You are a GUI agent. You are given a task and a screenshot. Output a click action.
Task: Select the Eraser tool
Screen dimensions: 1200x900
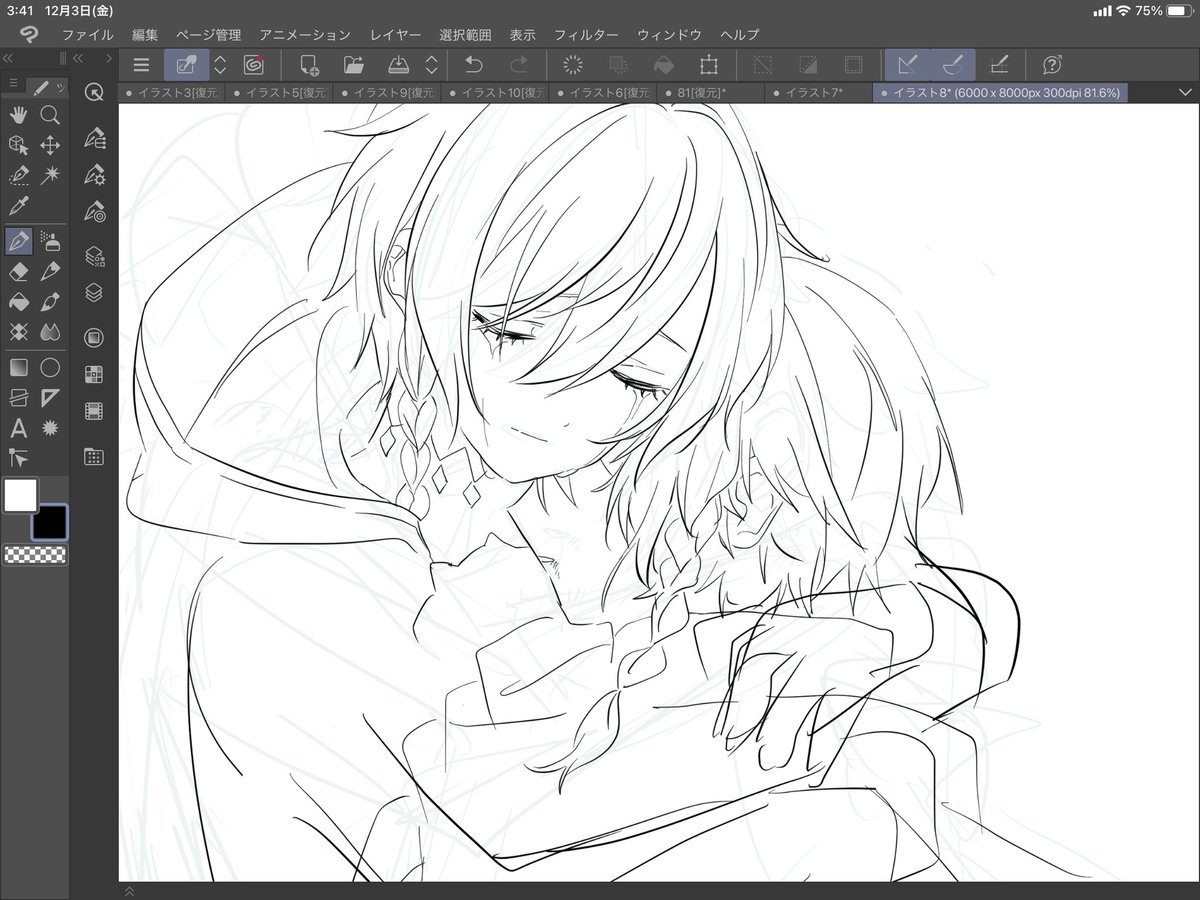coord(18,272)
